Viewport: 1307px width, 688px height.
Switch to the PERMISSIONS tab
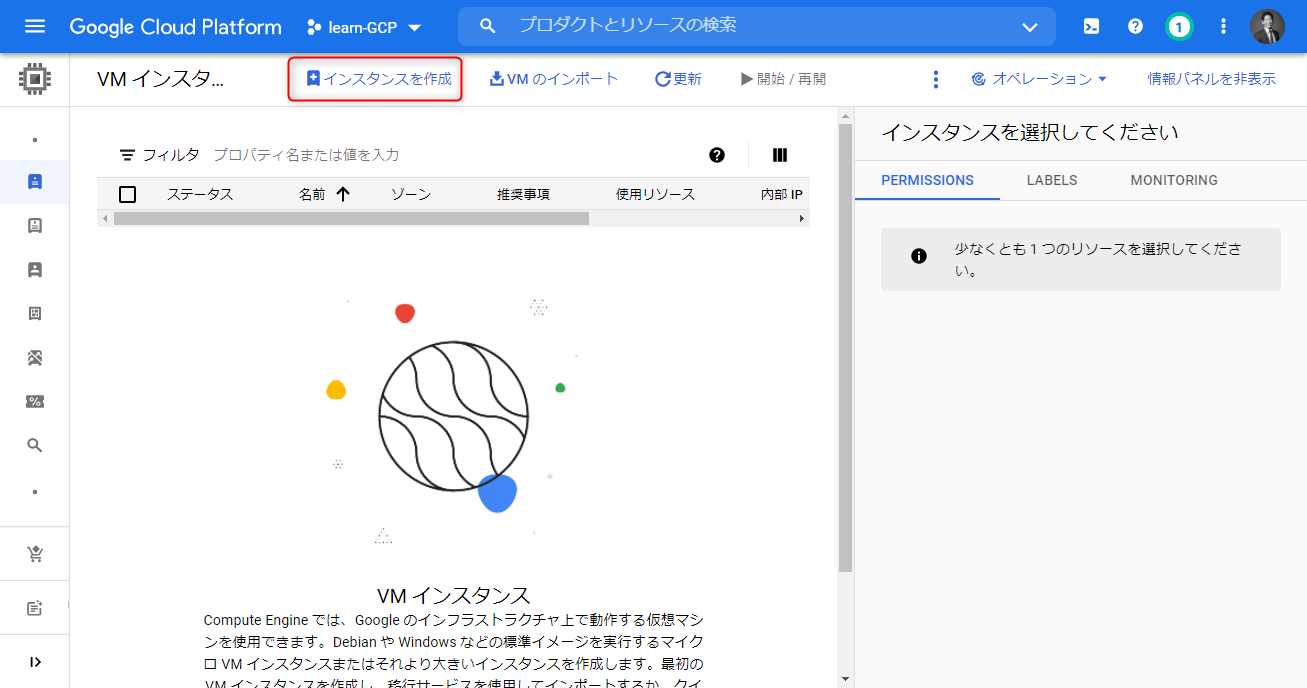(927, 180)
